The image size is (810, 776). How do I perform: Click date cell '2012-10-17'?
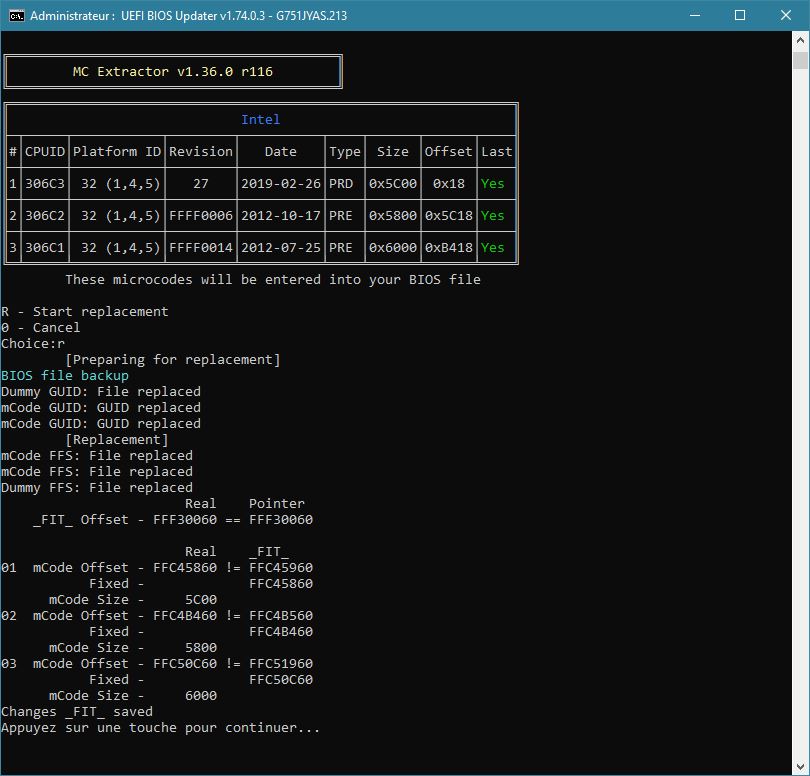(281, 215)
